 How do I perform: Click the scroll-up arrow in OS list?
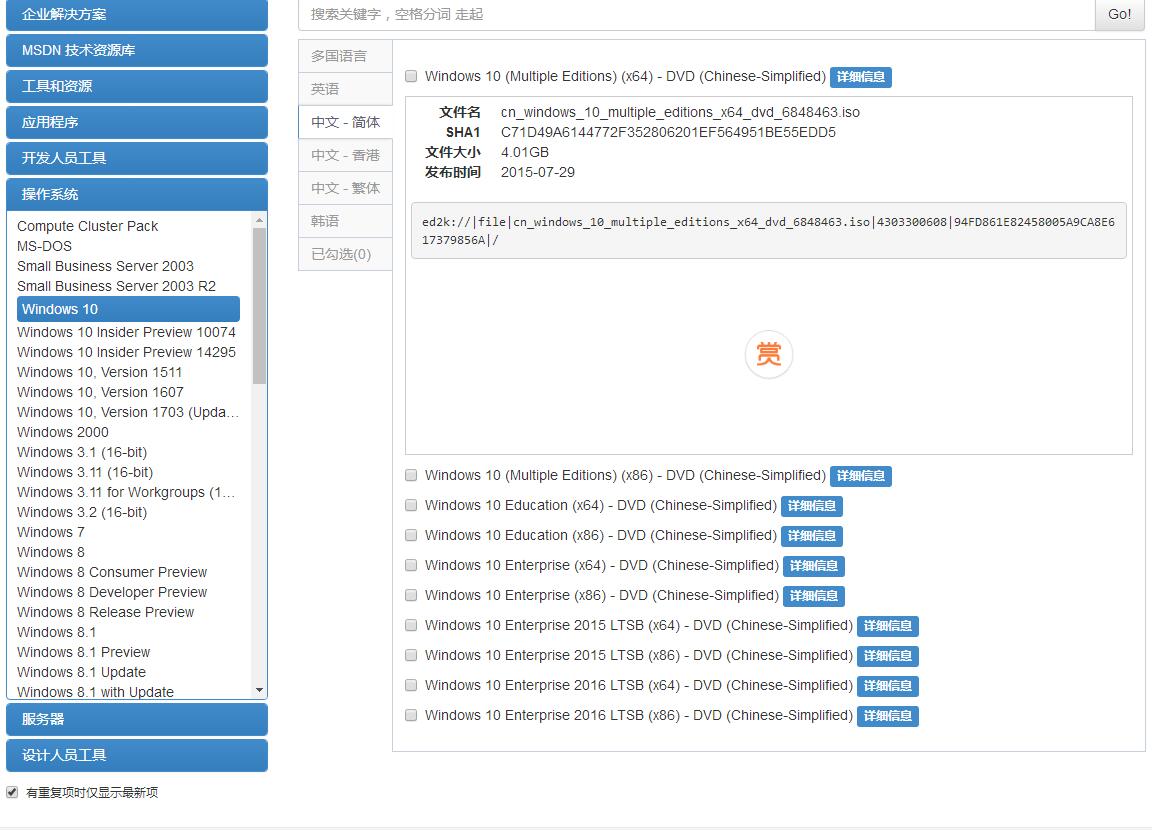click(260, 220)
